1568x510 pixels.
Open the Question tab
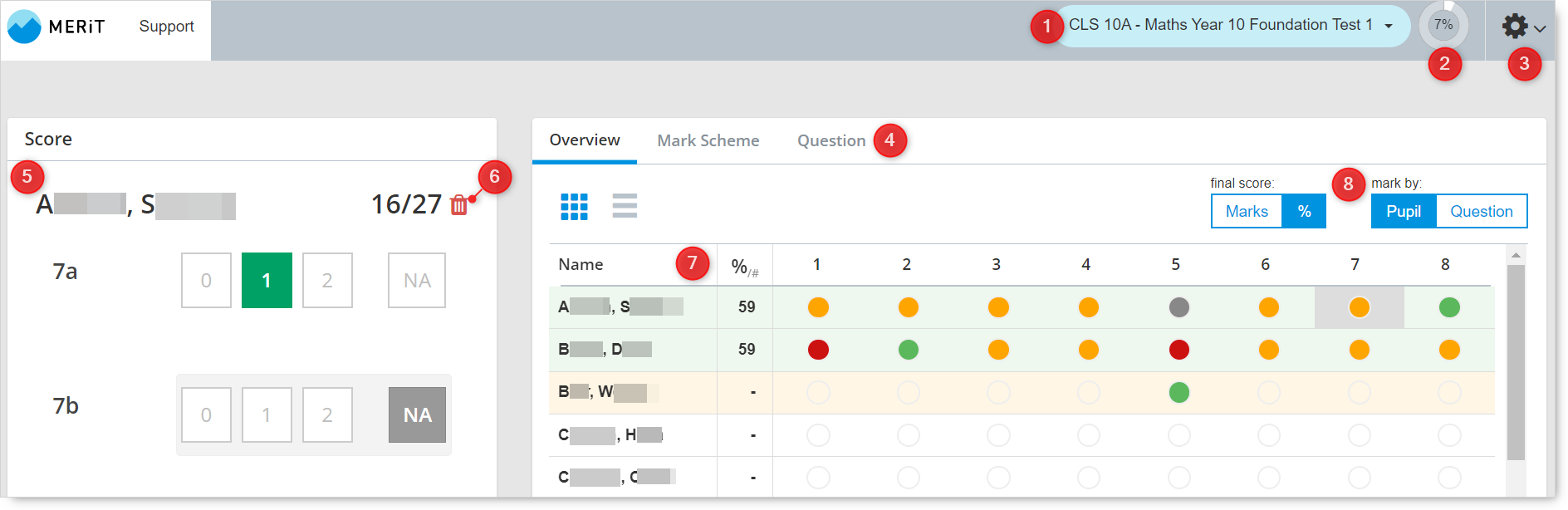(x=831, y=140)
